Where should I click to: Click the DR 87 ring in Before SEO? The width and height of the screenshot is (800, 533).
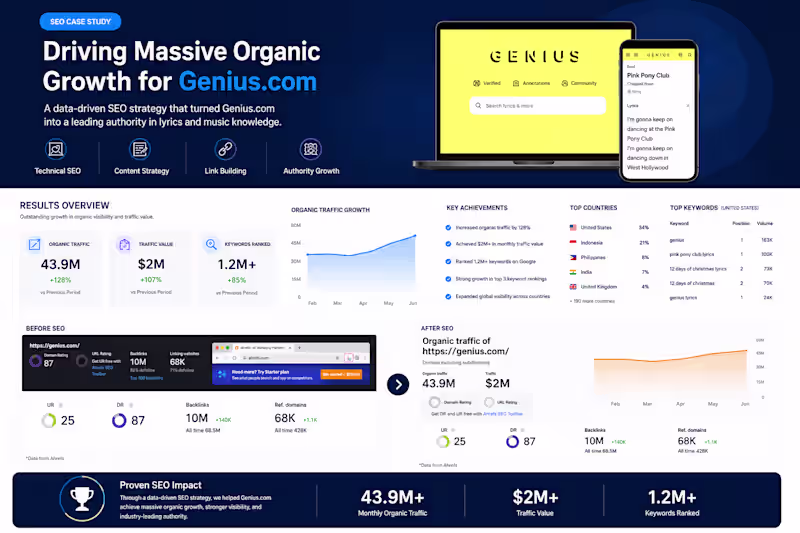(119, 420)
